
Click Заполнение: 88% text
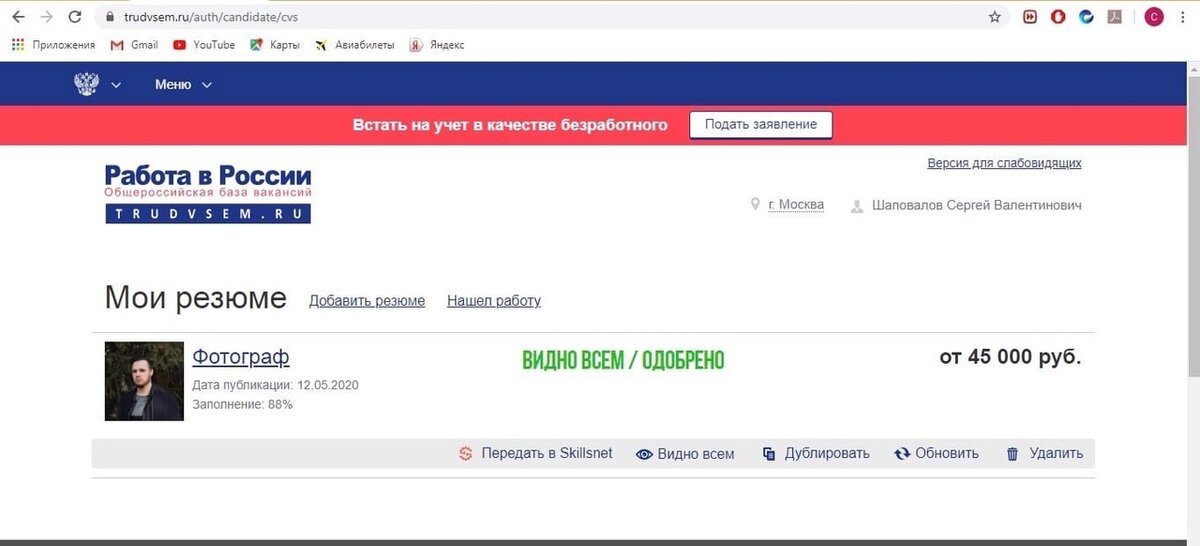tap(242, 405)
